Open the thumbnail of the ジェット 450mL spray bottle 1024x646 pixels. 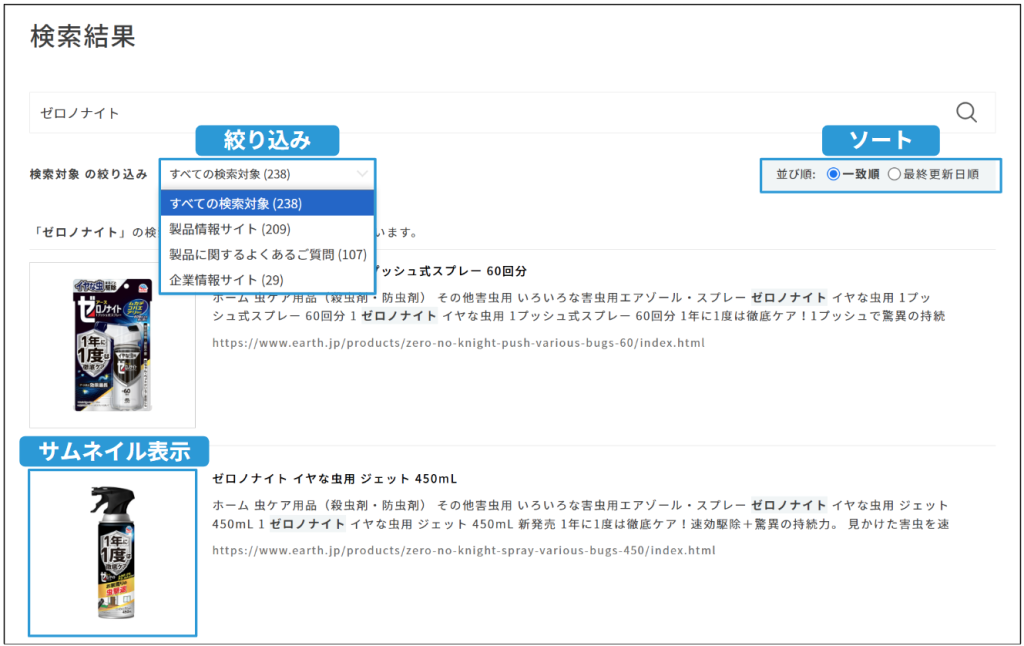pos(112,553)
